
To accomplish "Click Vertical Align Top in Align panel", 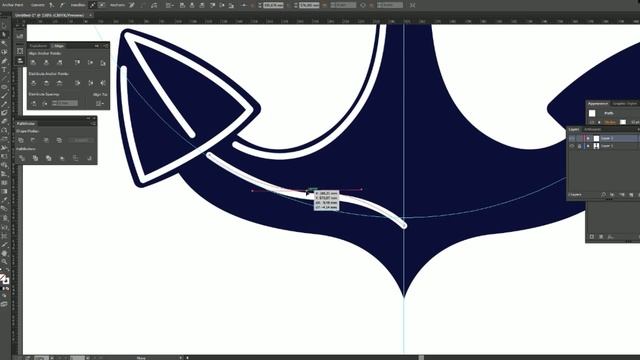I will [x=77, y=62].
